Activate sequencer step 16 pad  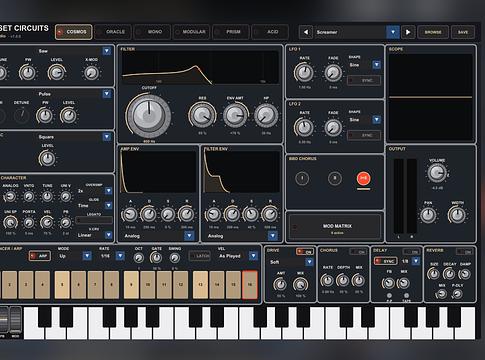(250, 285)
